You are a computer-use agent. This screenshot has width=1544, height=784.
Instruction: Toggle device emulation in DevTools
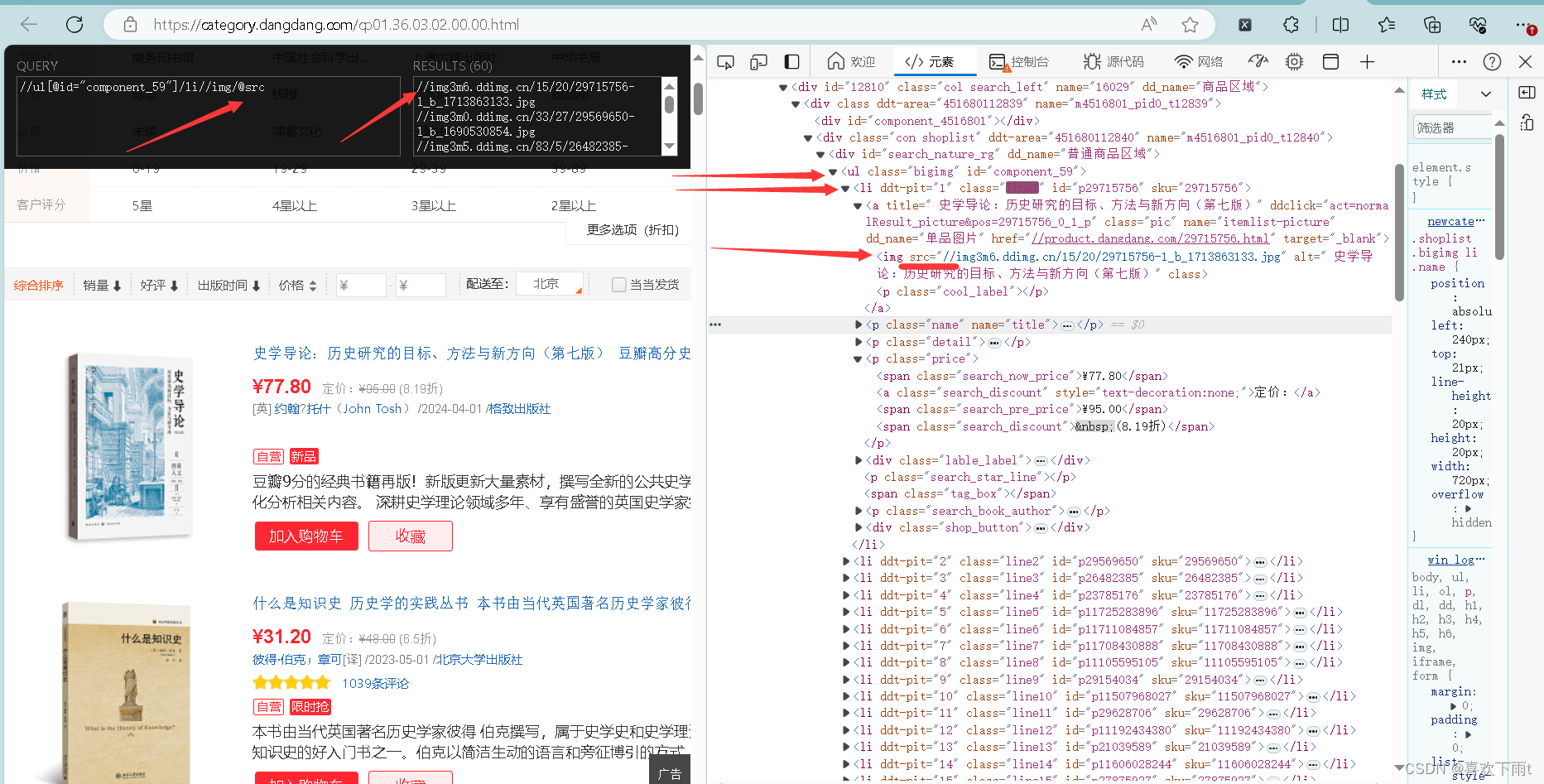[x=759, y=62]
